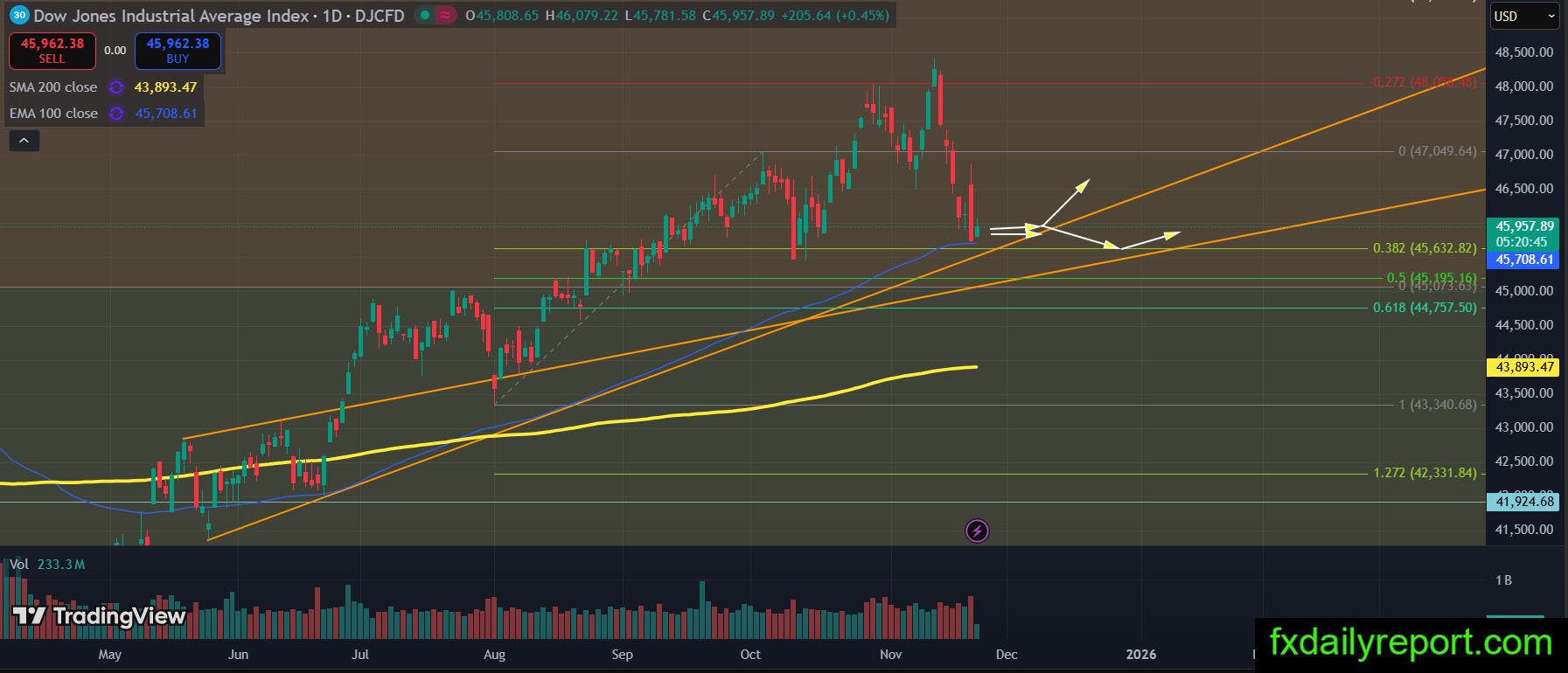Click the 0.00 spread value
This screenshot has width=1568, height=673.
click(x=115, y=51)
